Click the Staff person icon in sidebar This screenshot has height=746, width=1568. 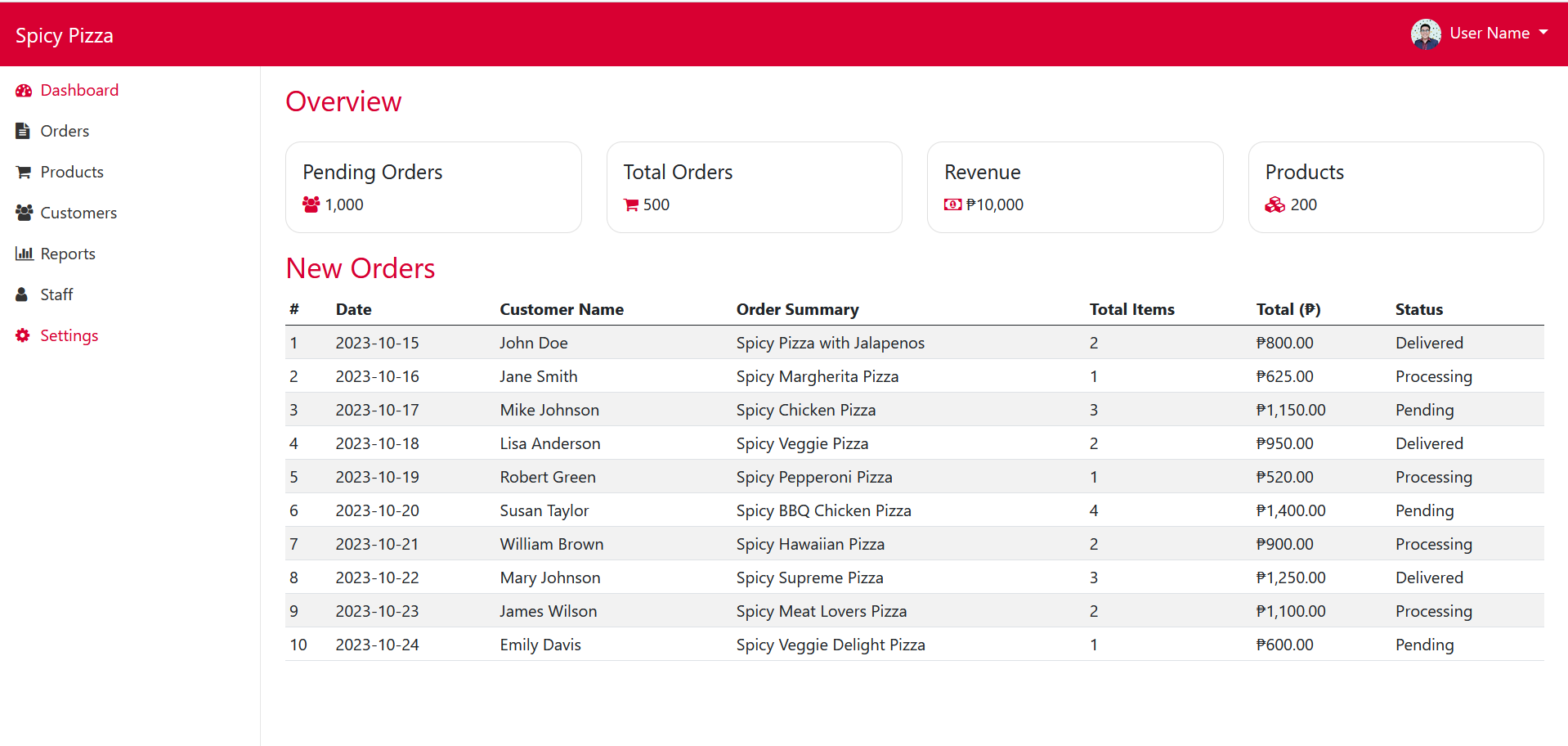pyautogui.click(x=22, y=294)
